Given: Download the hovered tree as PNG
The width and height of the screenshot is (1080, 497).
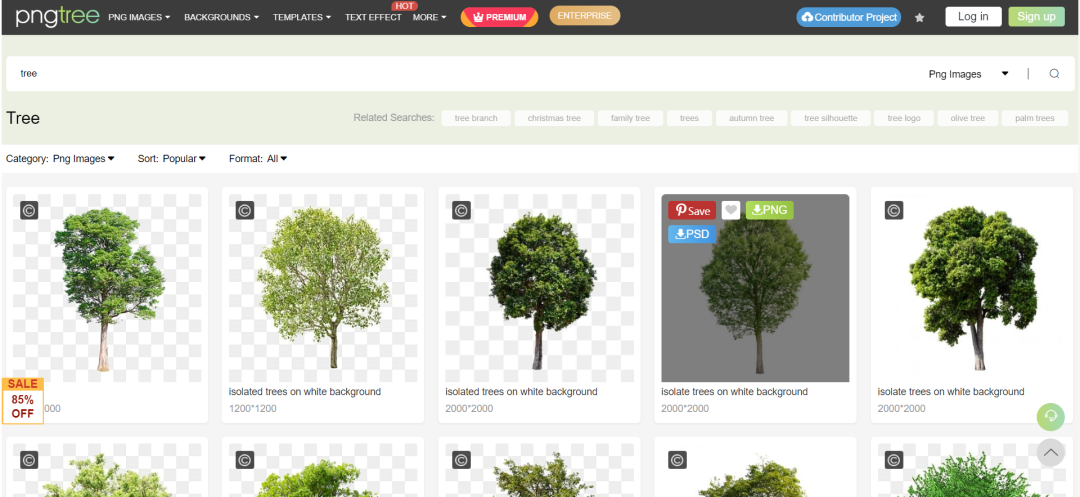Looking at the screenshot, I should [x=770, y=210].
